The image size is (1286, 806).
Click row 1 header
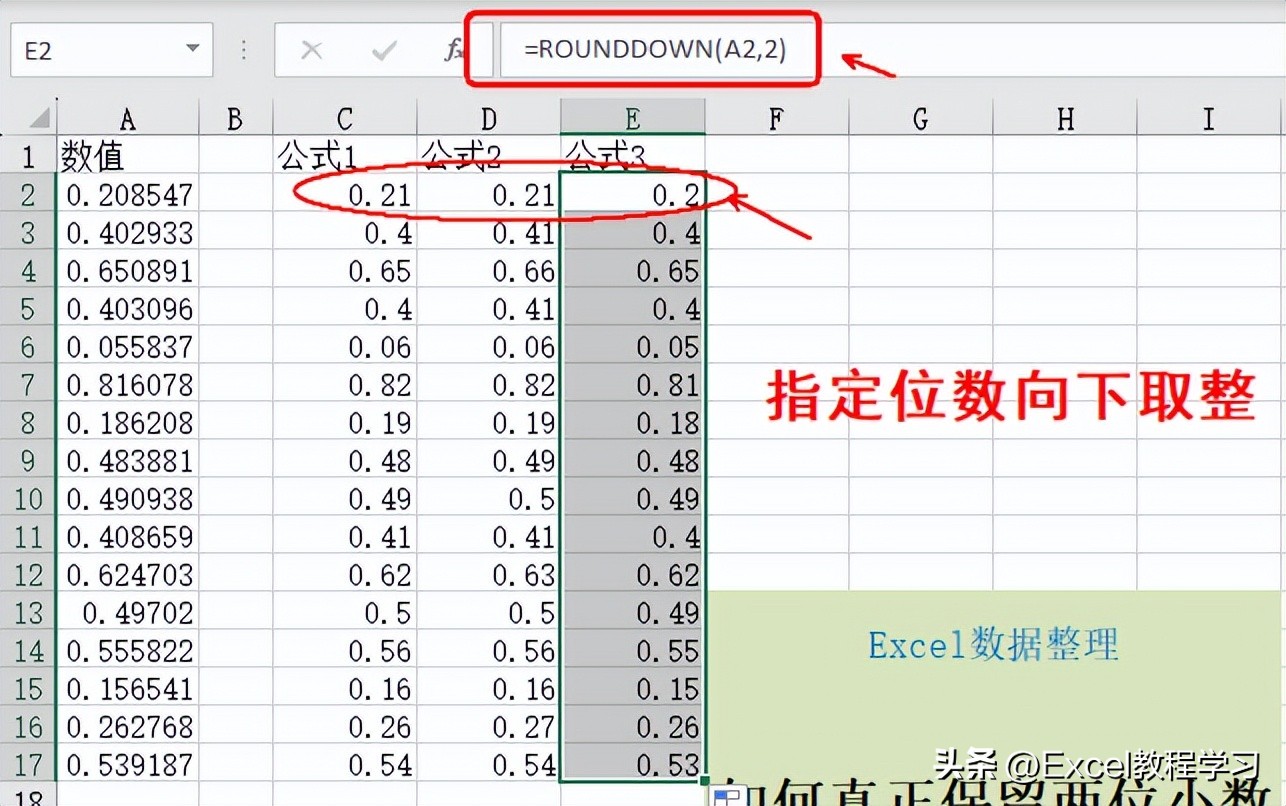pyautogui.click(x=29, y=156)
